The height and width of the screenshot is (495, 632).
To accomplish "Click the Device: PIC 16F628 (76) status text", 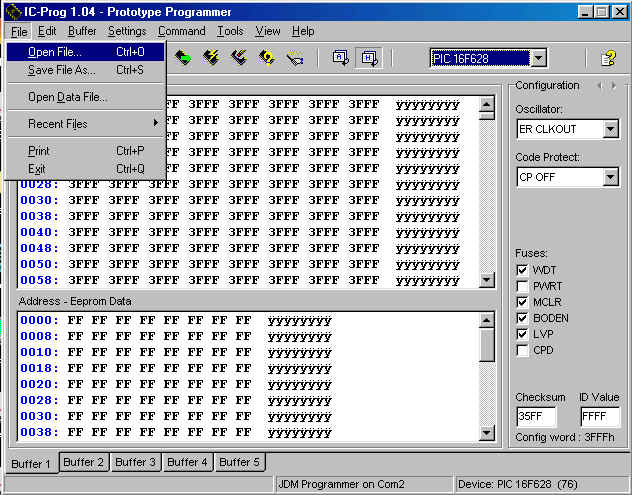I will pos(518,484).
